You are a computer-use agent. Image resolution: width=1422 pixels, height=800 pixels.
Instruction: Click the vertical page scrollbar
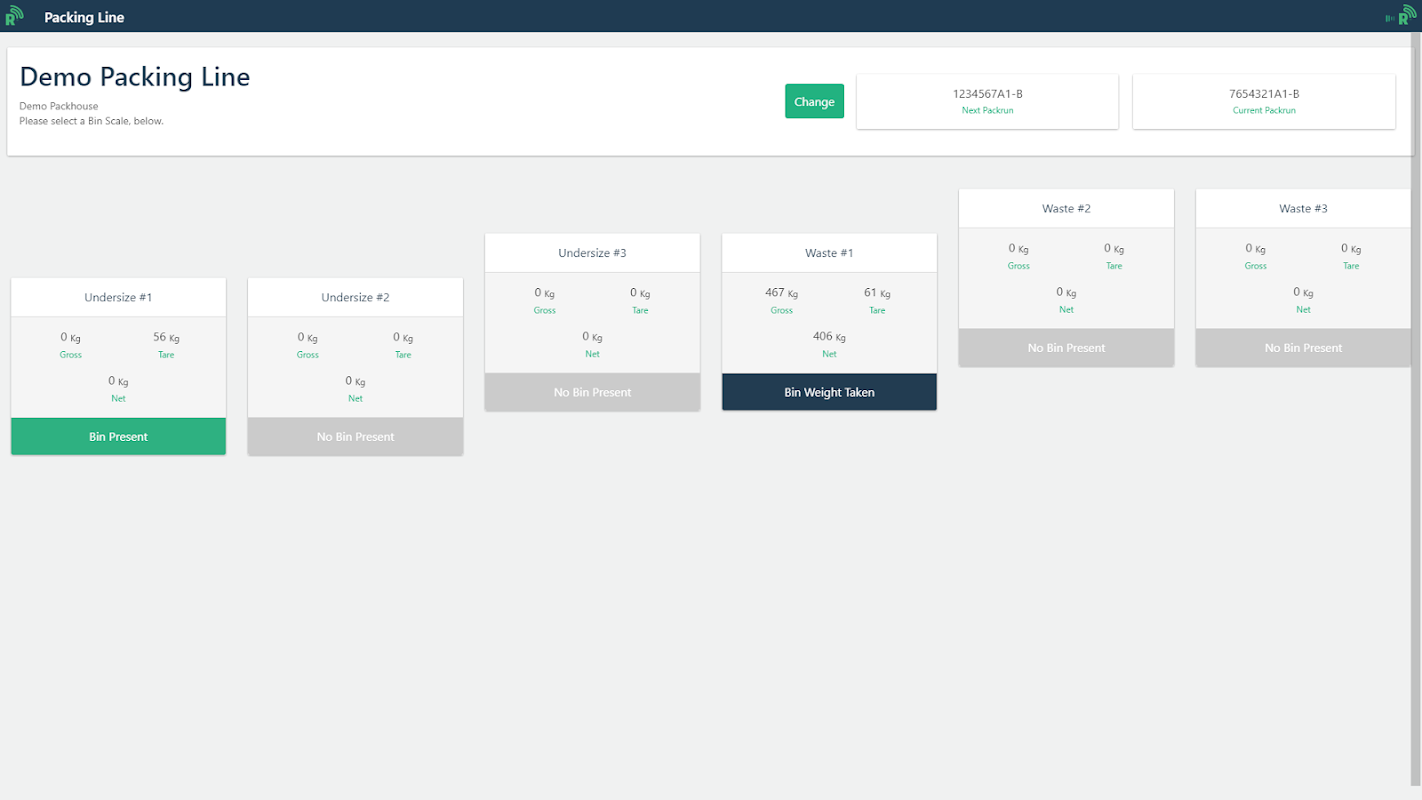point(1416,410)
